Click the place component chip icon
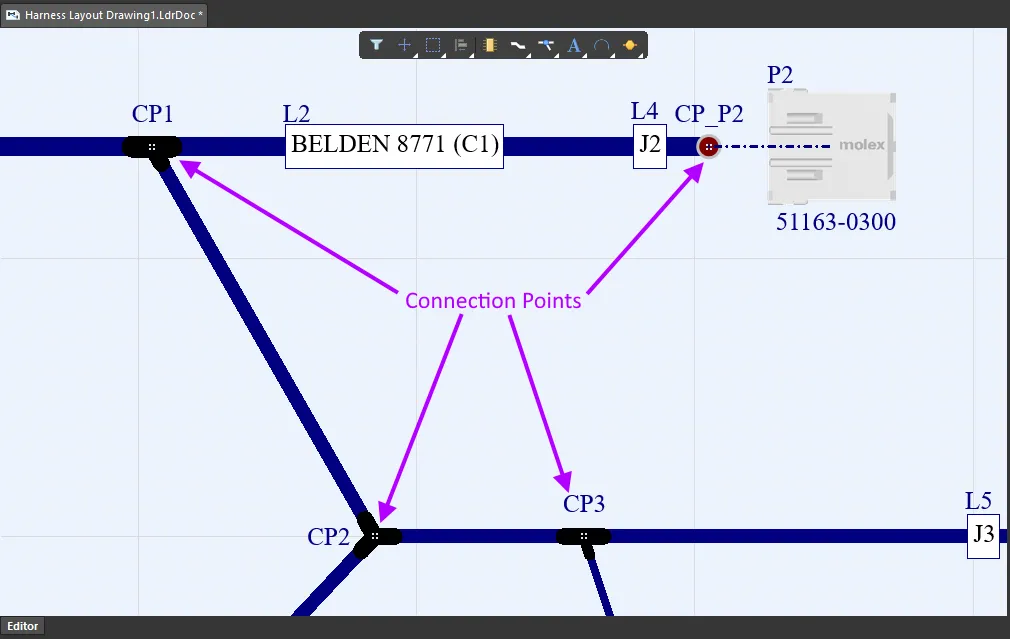 point(489,45)
